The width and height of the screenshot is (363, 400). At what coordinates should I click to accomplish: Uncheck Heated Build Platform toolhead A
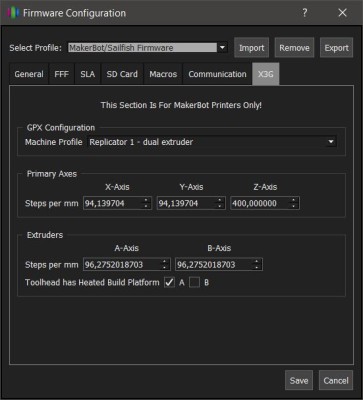click(169, 283)
